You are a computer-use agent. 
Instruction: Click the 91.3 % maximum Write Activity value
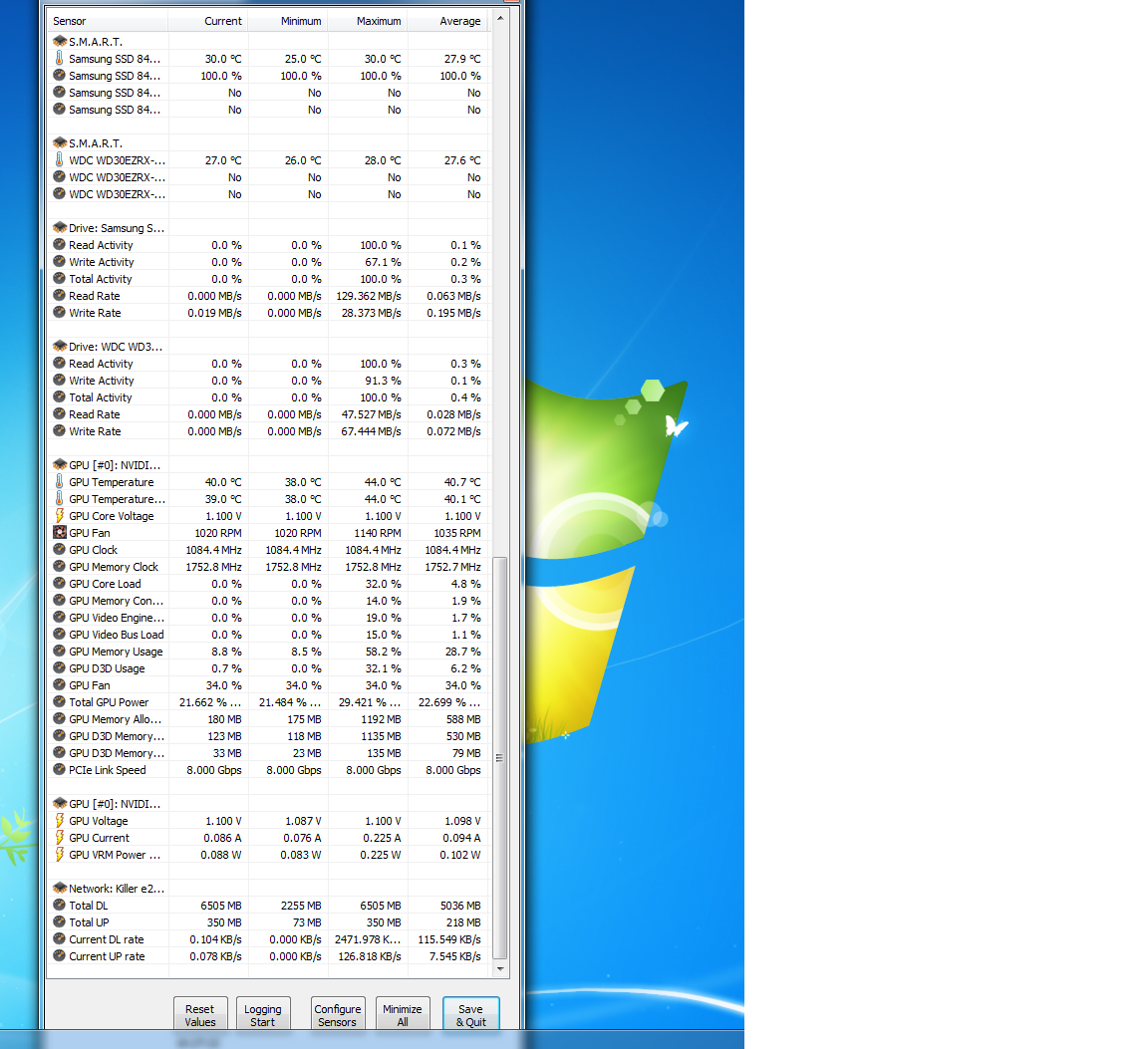pyautogui.click(x=383, y=381)
